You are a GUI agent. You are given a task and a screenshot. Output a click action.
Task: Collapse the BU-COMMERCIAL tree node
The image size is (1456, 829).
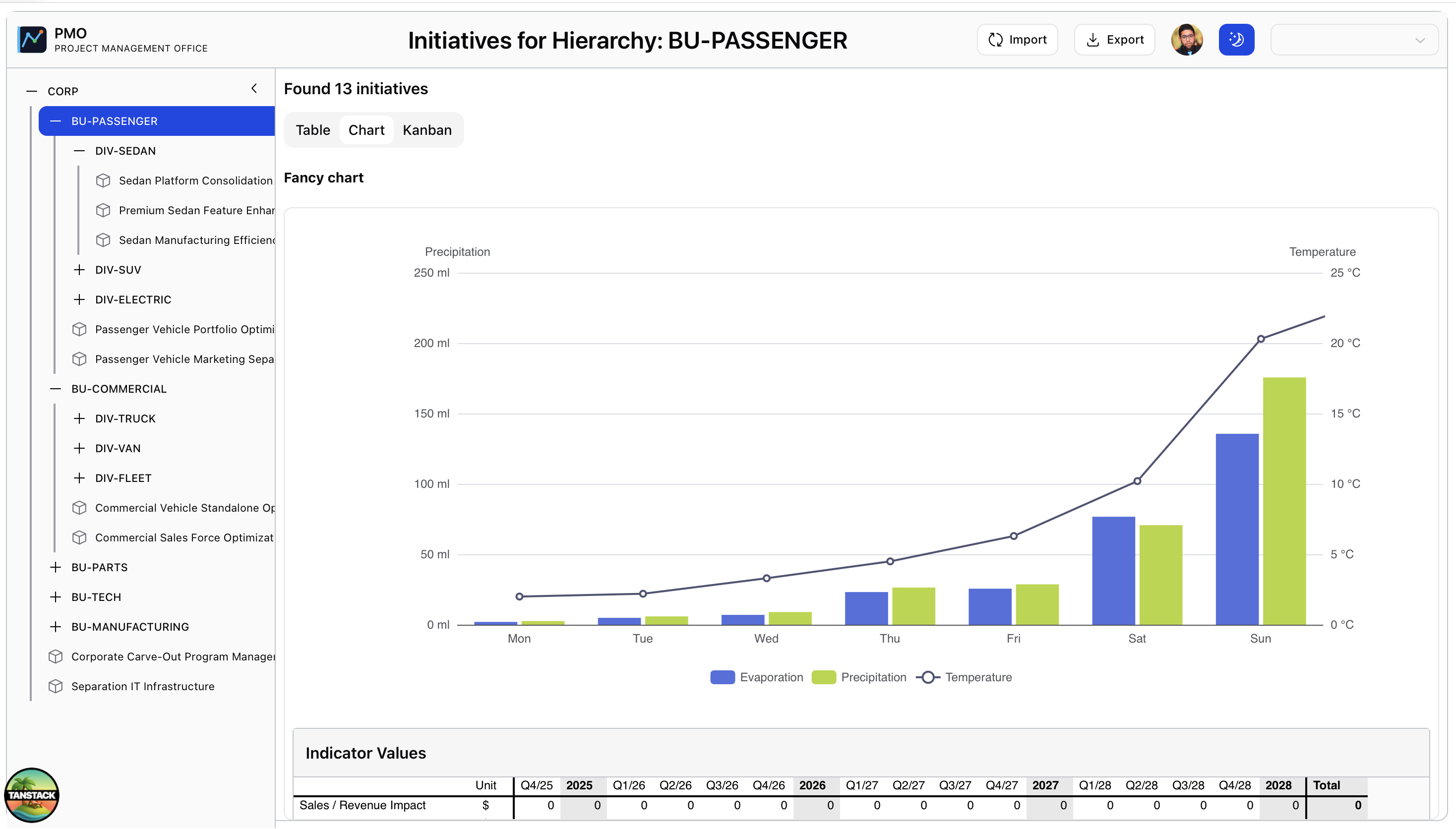[55, 389]
